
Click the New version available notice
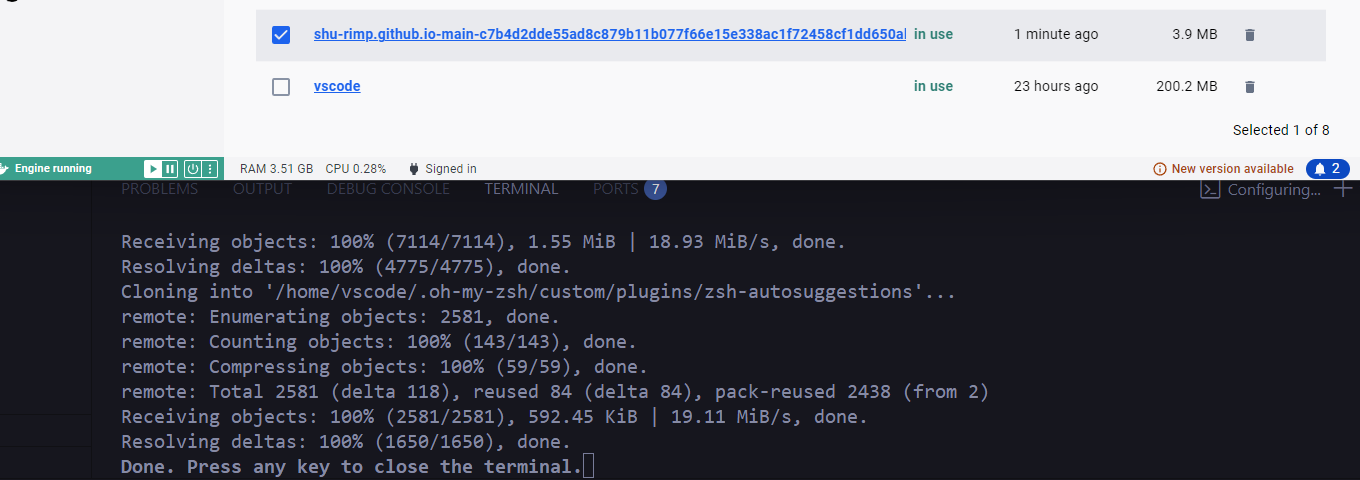[1224, 169]
